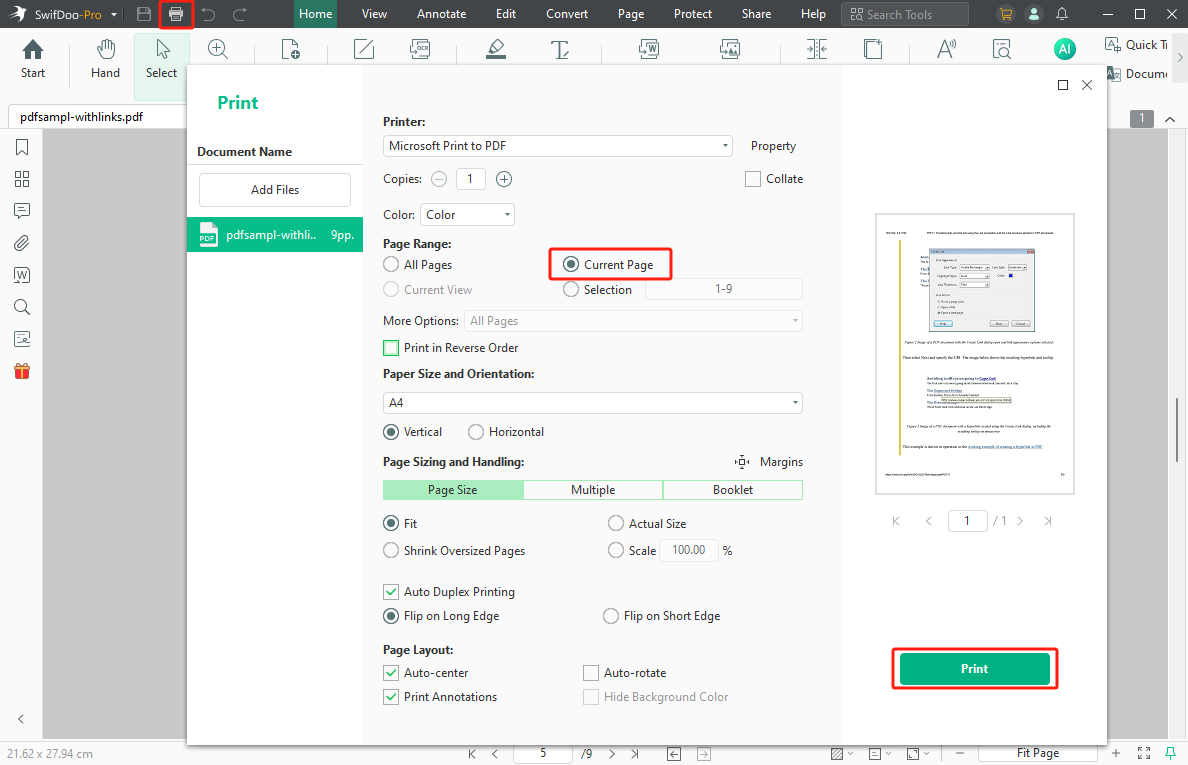
Task: Switch to the Convert ribbon tab
Action: pyautogui.click(x=566, y=13)
